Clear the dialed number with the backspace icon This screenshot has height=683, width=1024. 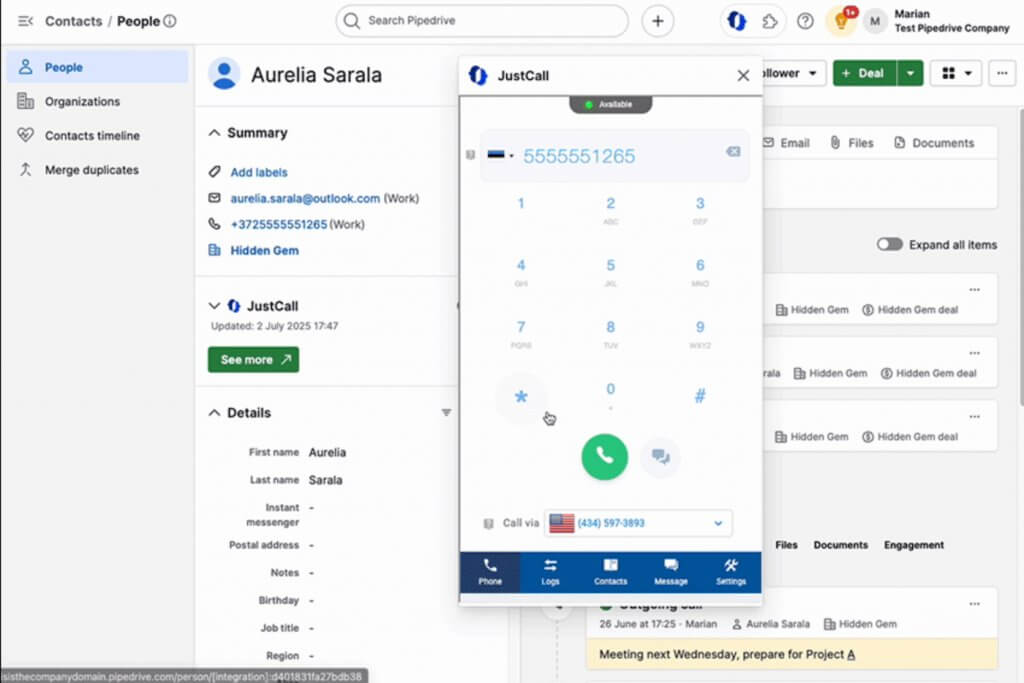[x=732, y=153]
